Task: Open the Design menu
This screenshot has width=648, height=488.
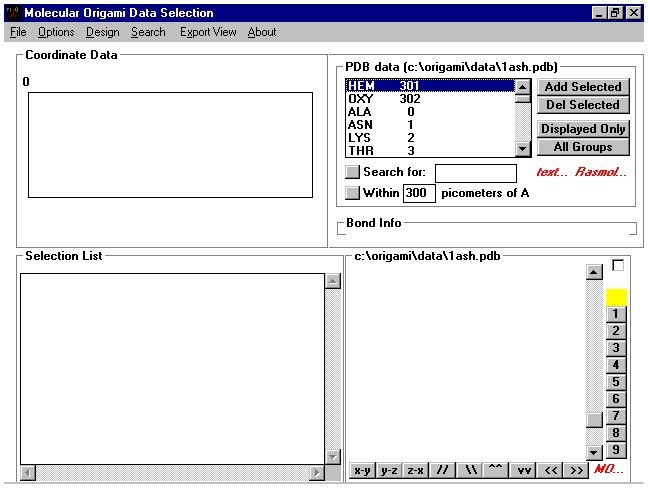Action: (102, 32)
